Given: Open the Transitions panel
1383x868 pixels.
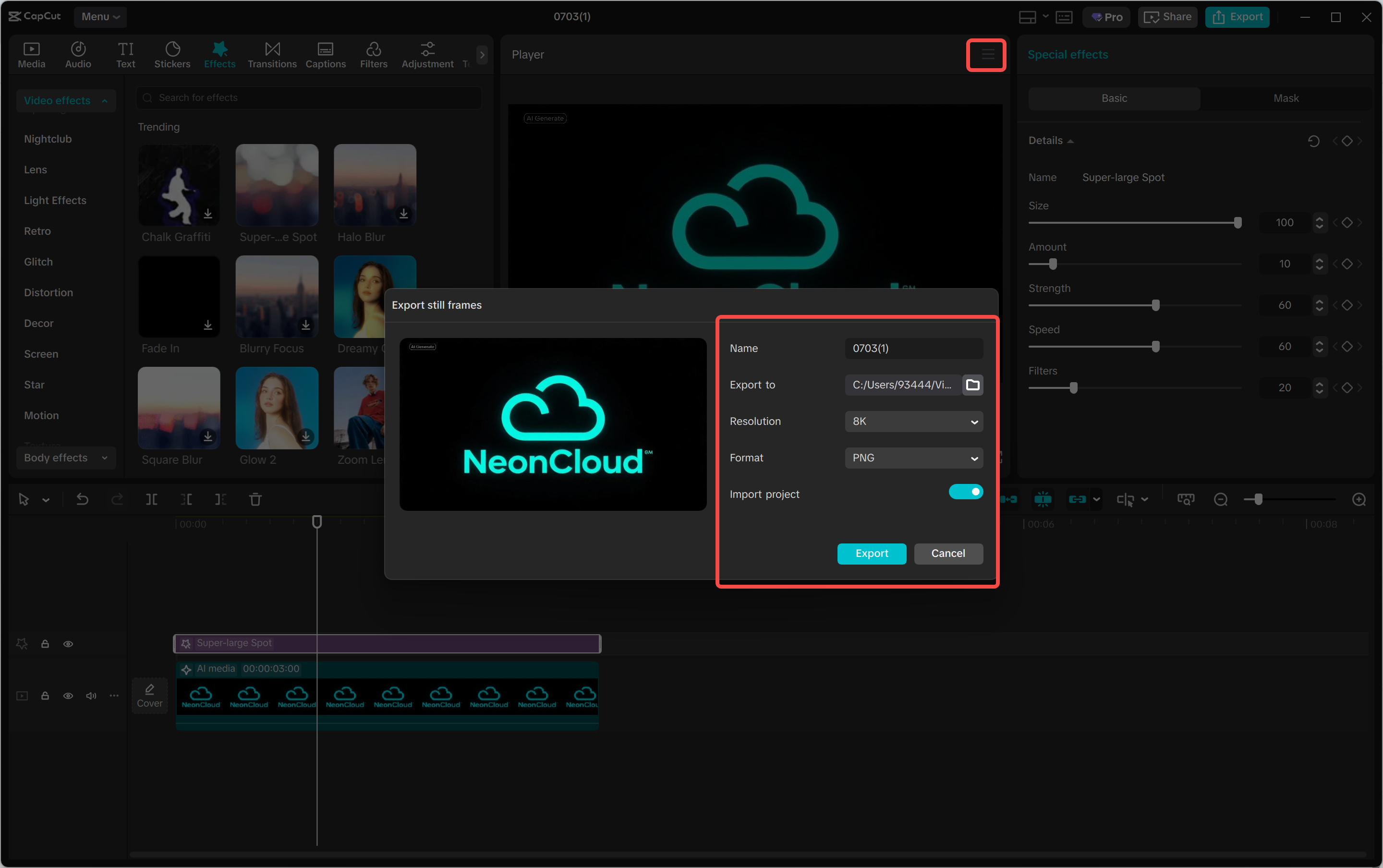Looking at the screenshot, I should tap(271, 55).
